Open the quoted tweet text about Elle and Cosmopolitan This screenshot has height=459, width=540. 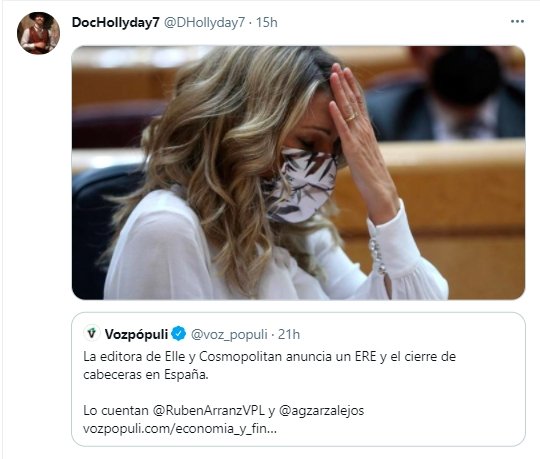click(x=269, y=365)
